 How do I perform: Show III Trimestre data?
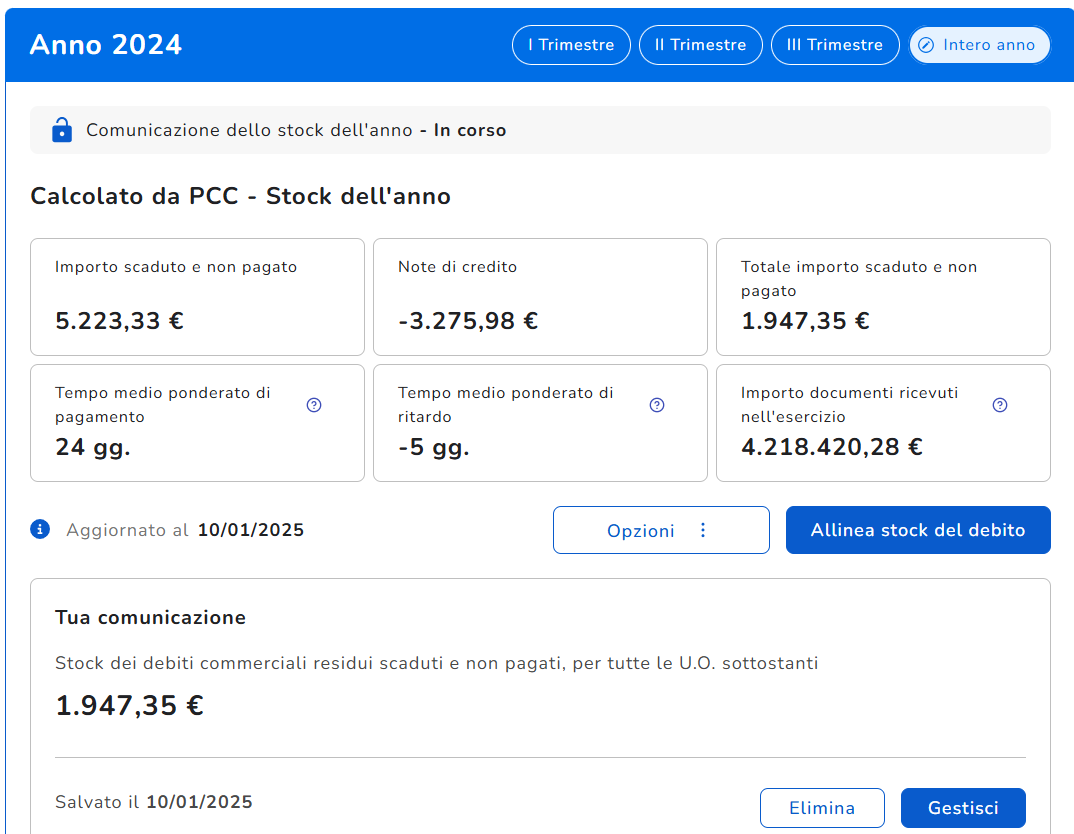835,45
